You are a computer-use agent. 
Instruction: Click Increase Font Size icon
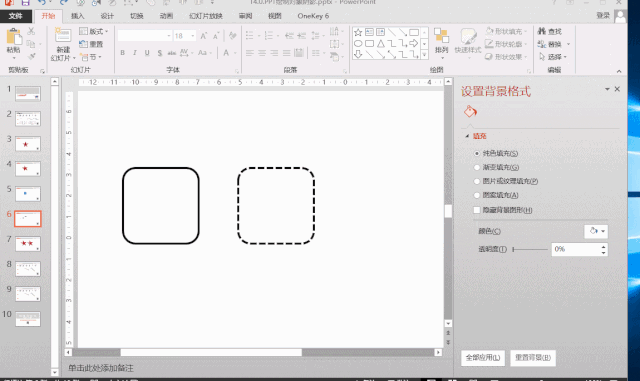[204, 36]
